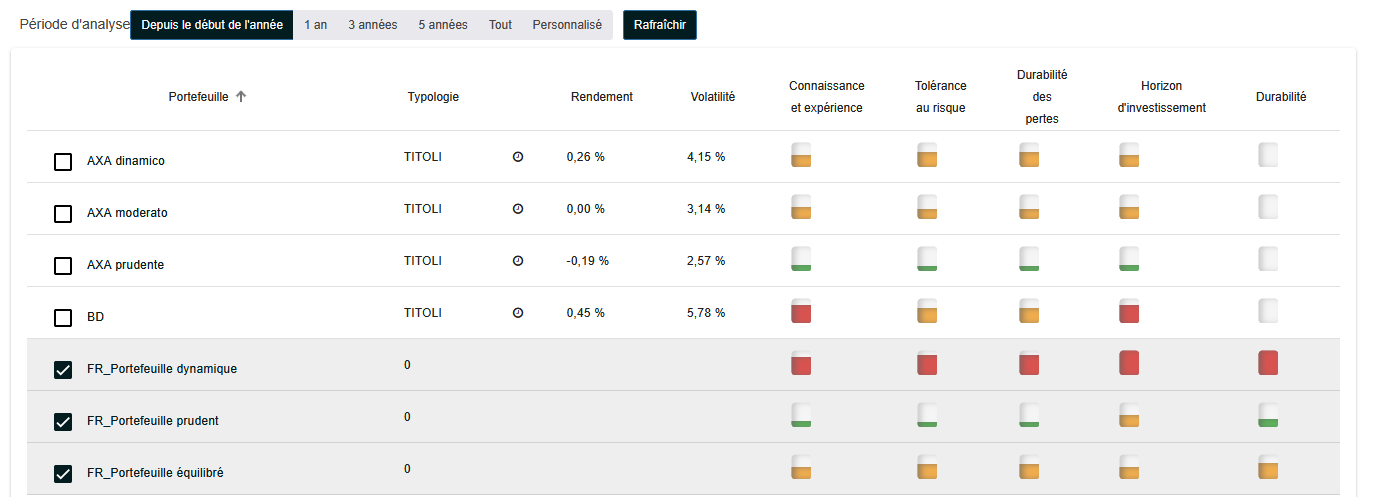
Task: Click the AXA prudente portfolio name
Action: coord(125,265)
